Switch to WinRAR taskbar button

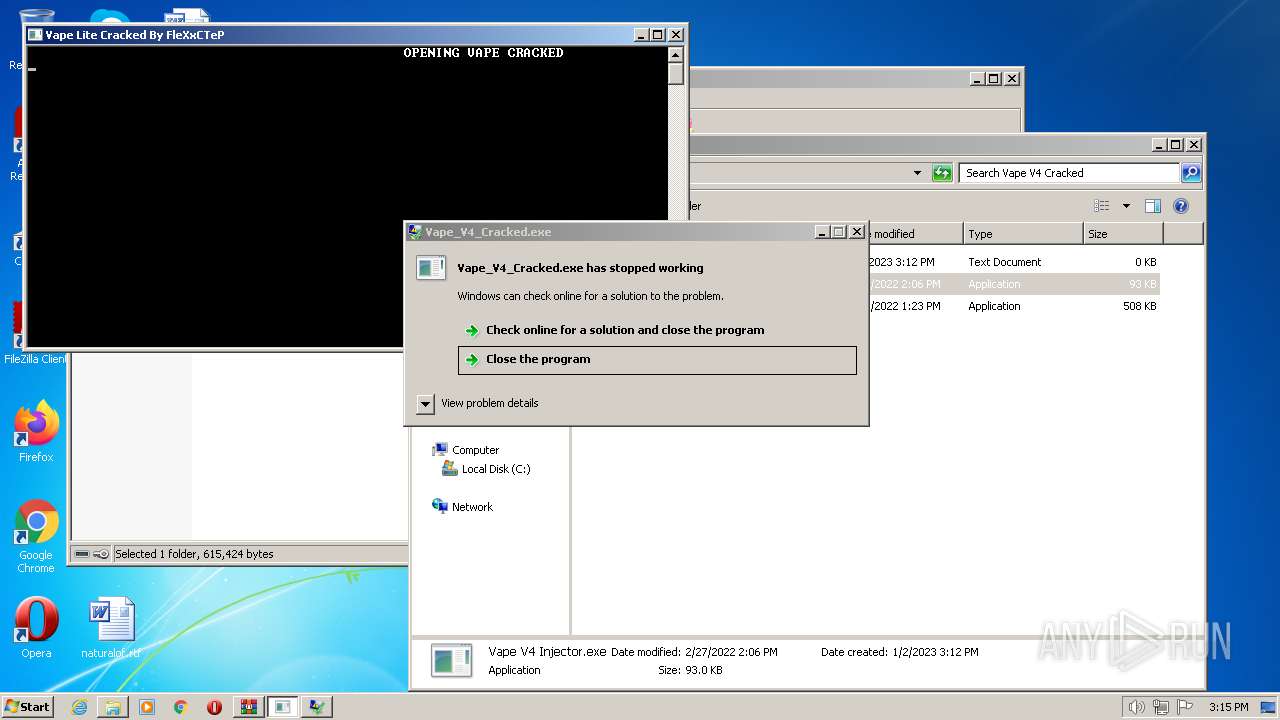tap(249, 707)
